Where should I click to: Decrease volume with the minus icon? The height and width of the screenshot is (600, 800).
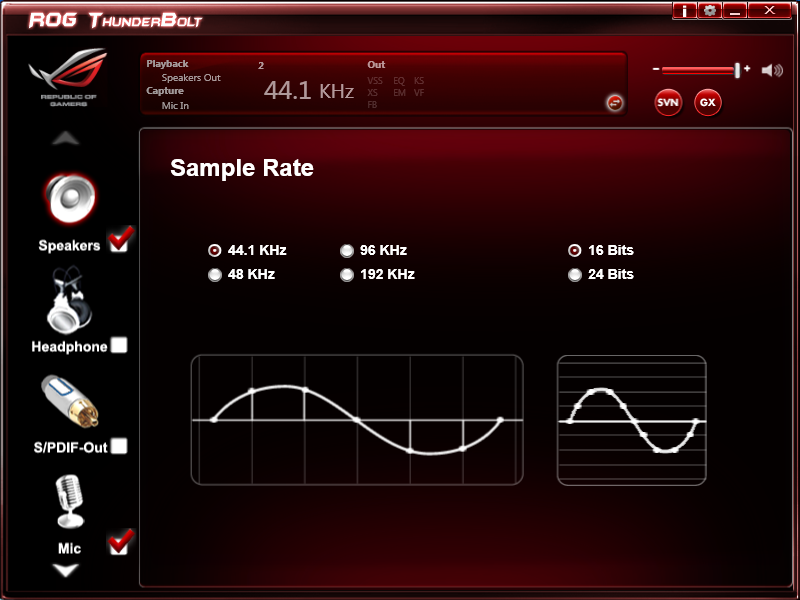(656, 69)
